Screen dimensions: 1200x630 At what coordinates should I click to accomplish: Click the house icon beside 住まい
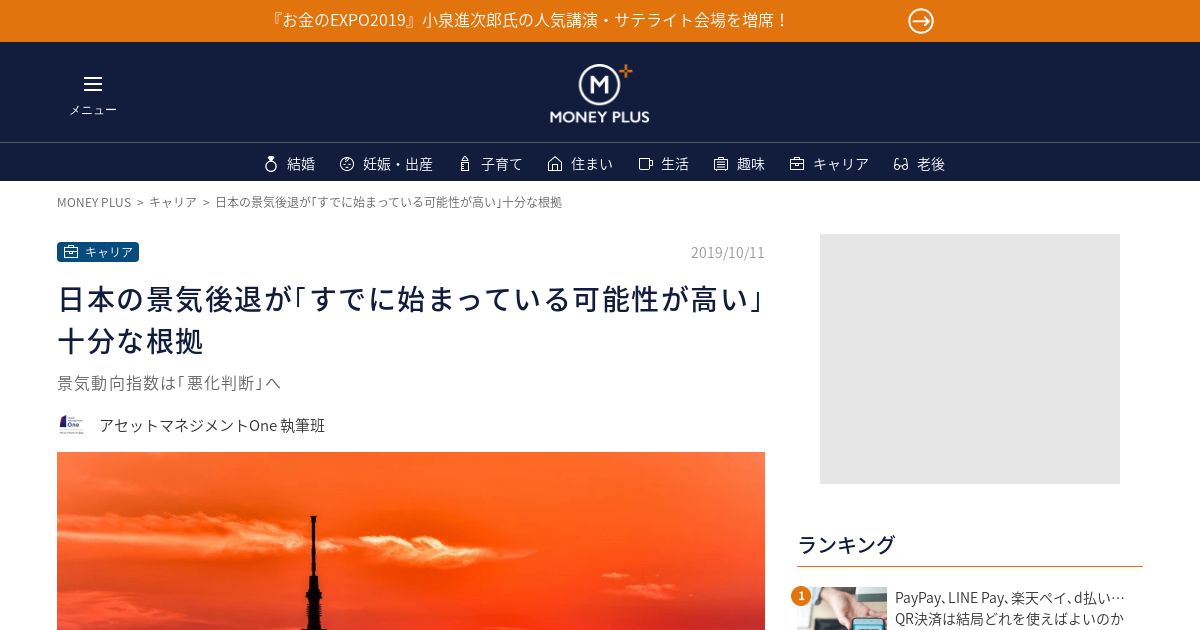(555, 164)
